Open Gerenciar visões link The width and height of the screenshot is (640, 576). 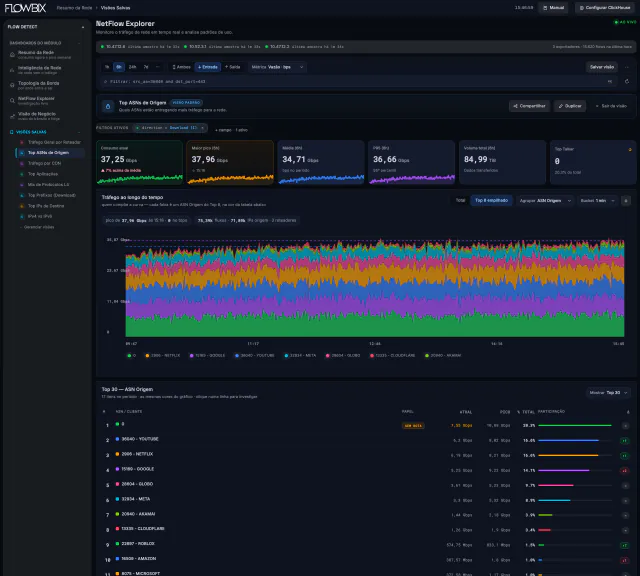pos(38,227)
